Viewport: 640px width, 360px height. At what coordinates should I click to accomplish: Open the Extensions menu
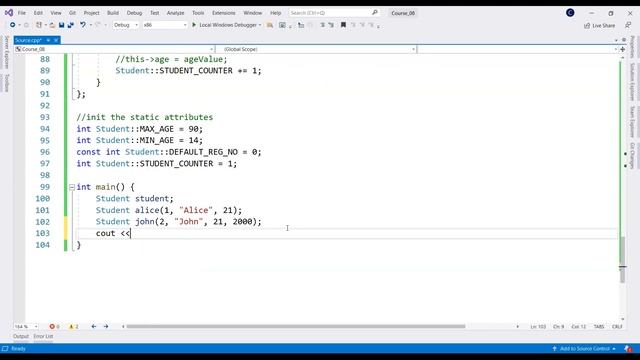pyautogui.click(x=224, y=13)
